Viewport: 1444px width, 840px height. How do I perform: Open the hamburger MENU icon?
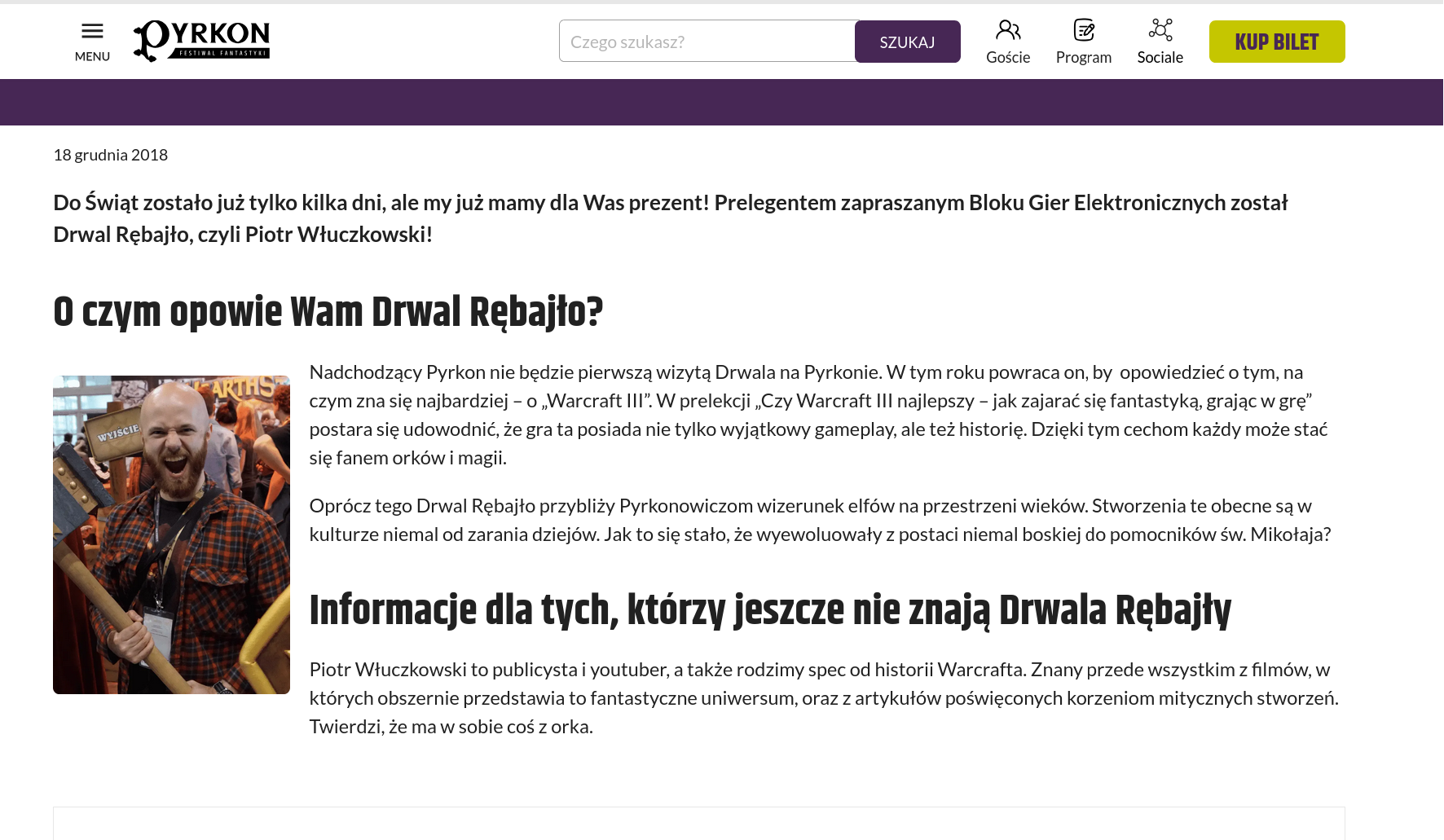(x=92, y=31)
